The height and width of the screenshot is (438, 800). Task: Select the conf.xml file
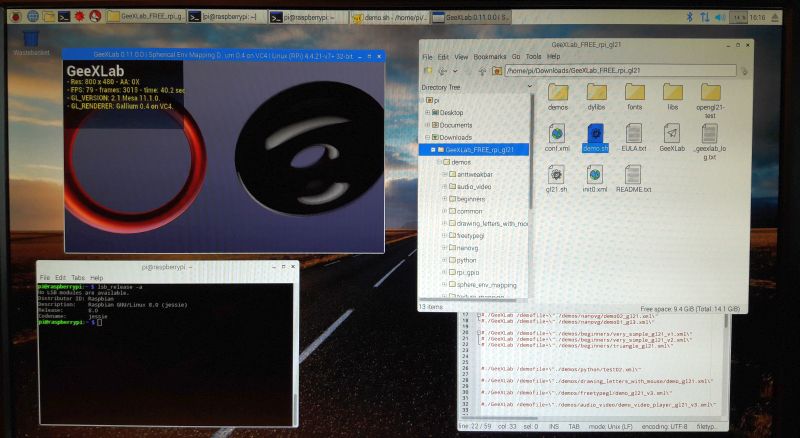tap(557, 138)
